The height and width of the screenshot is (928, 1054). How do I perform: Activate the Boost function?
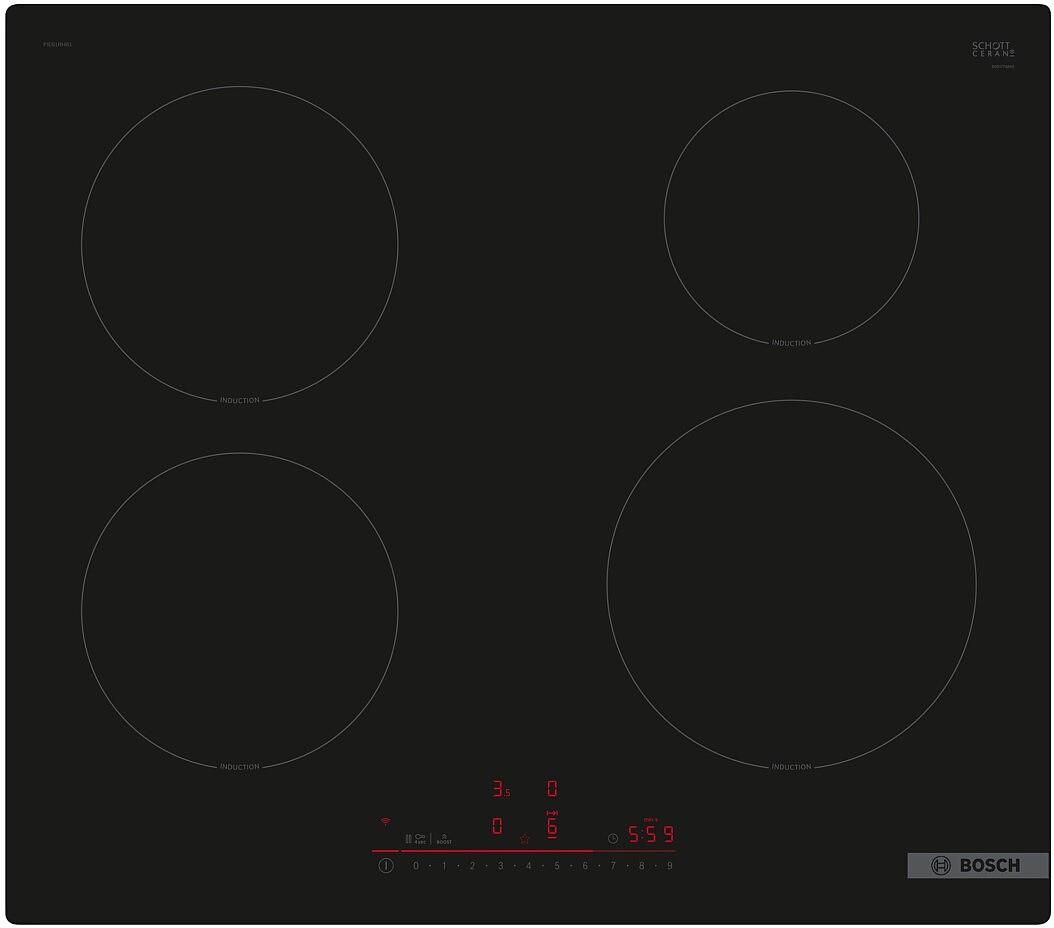[444, 839]
